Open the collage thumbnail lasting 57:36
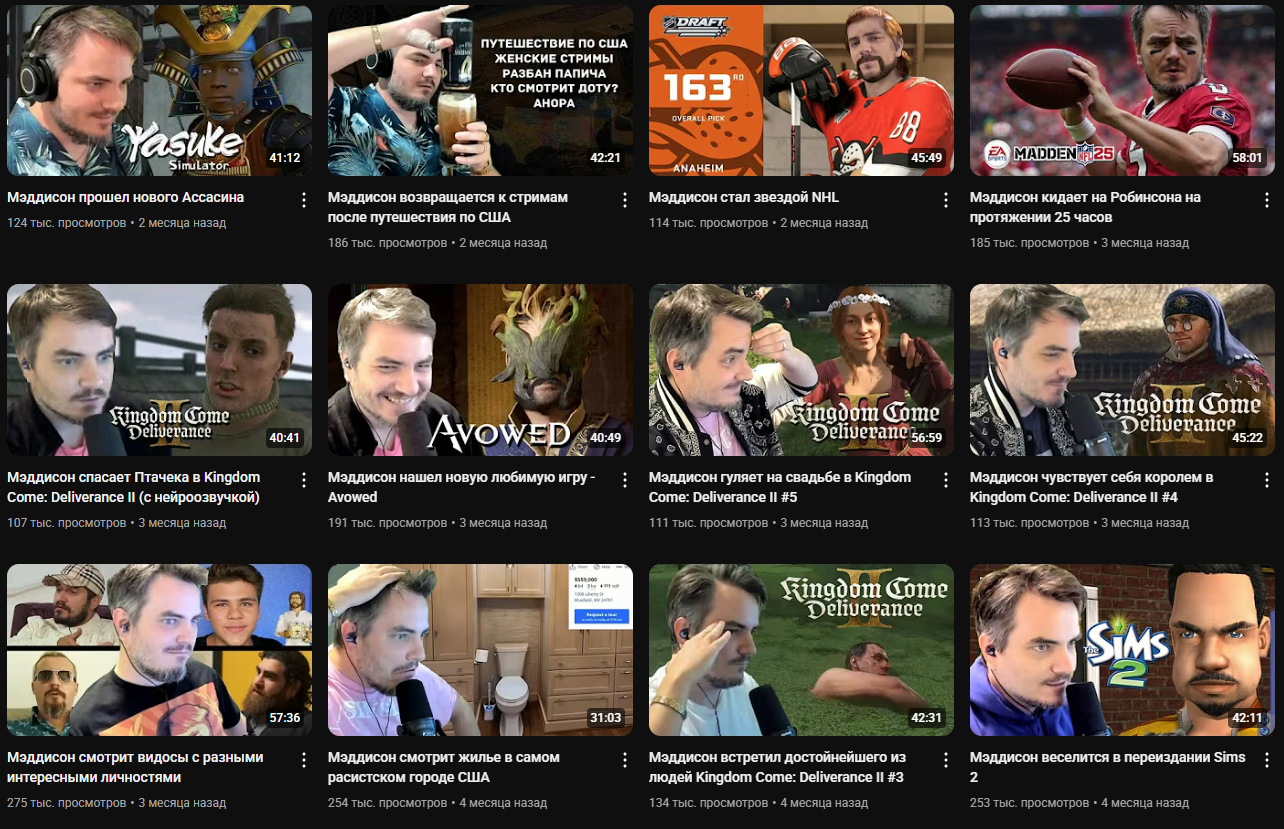This screenshot has height=829, width=1284. pyautogui.click(x=159, y=650)
